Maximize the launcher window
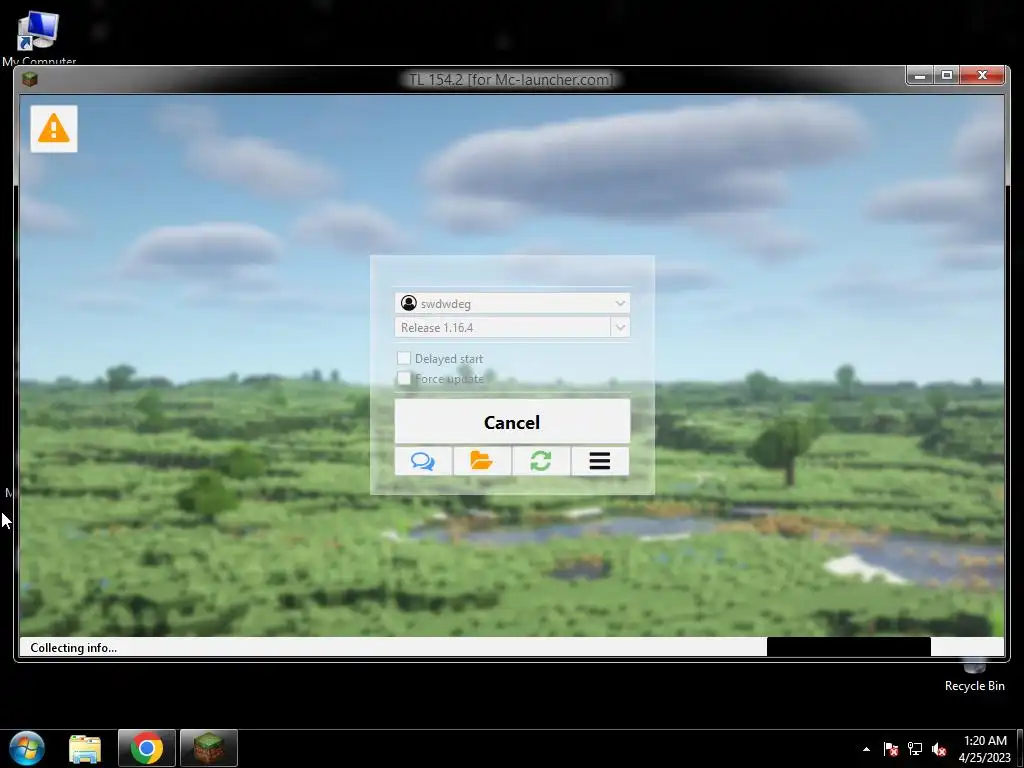 click(947, 76)
